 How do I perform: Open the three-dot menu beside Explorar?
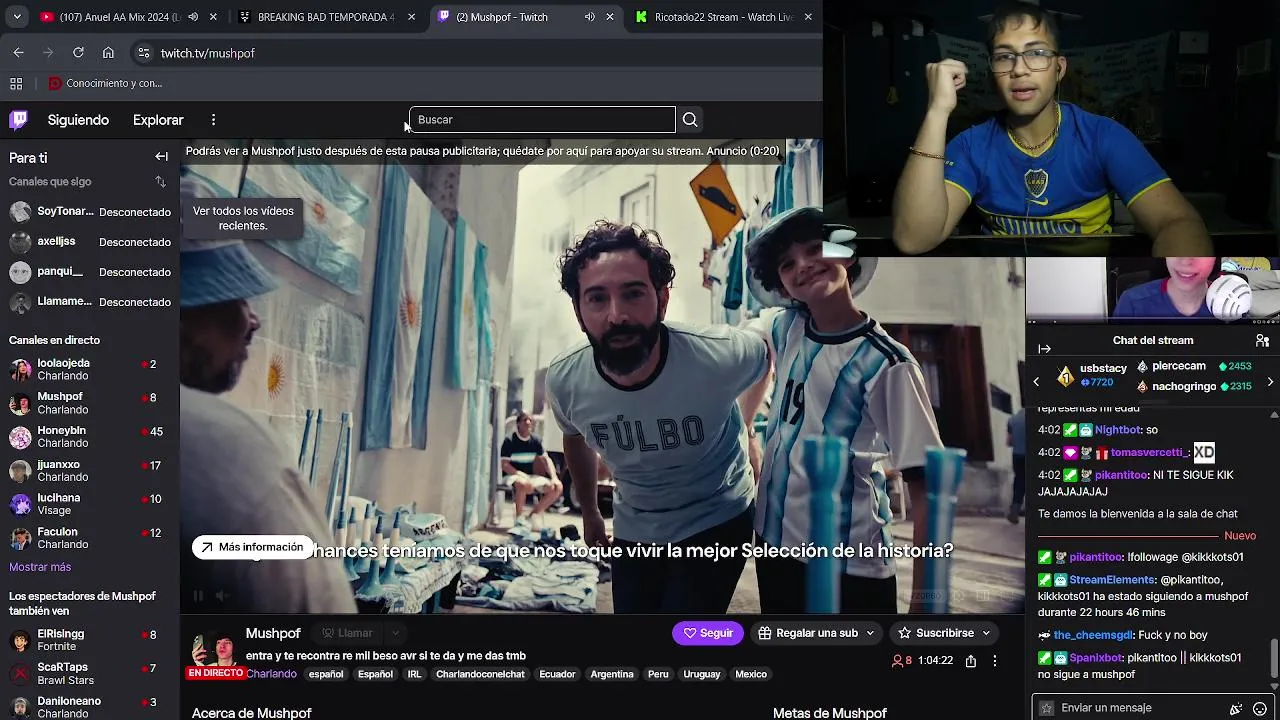point(213,120)
